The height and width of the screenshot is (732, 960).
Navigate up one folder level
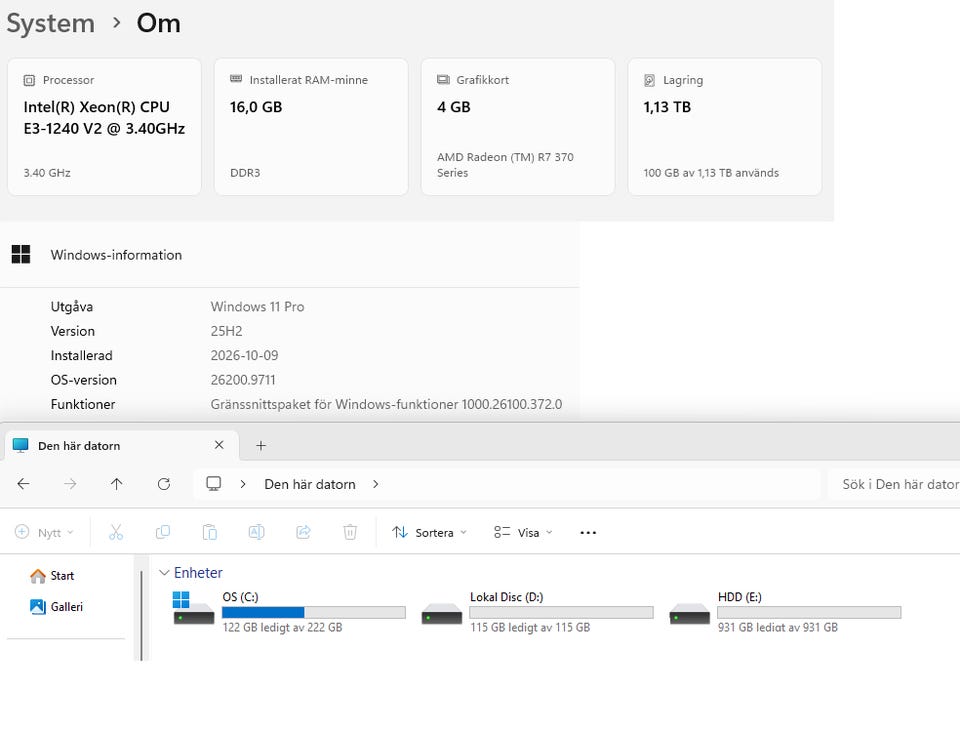coord(116,484)
